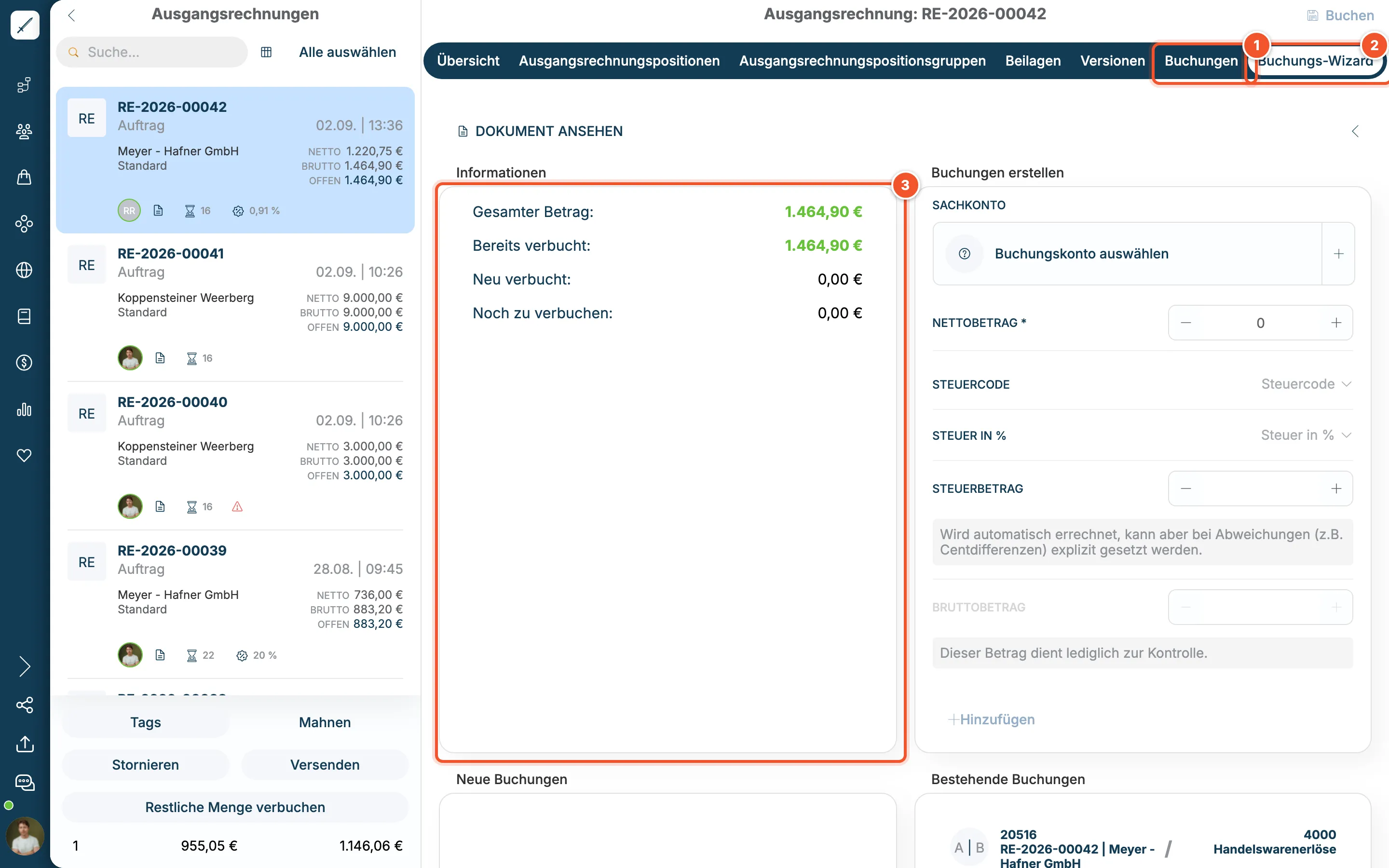Screen dimensions: 1389x868
Task: Click the warning triangle on RE-2026-00040
Action: pos(237,506)
